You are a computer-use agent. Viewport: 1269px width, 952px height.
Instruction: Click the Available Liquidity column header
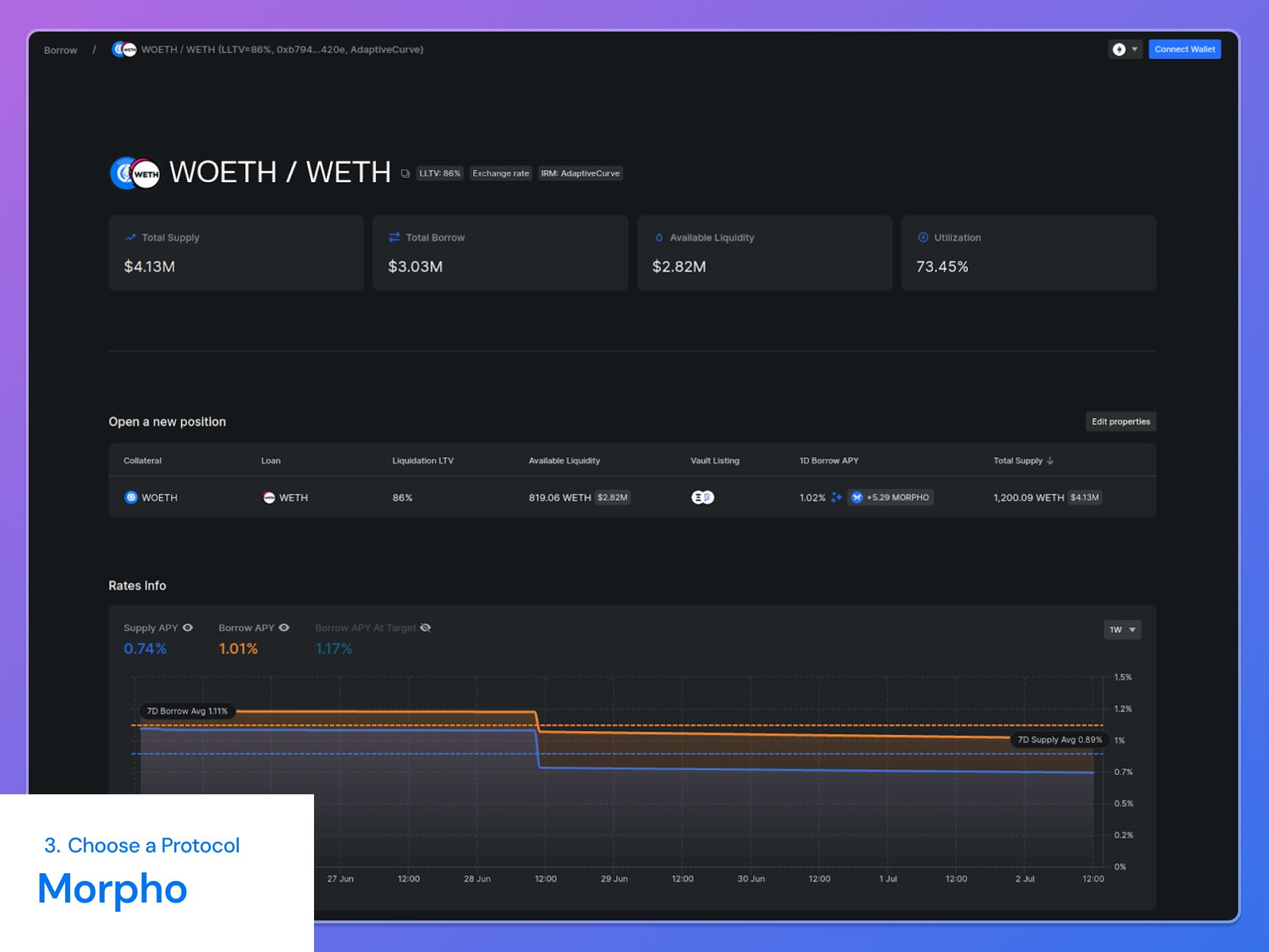click(x=564, y=461)
